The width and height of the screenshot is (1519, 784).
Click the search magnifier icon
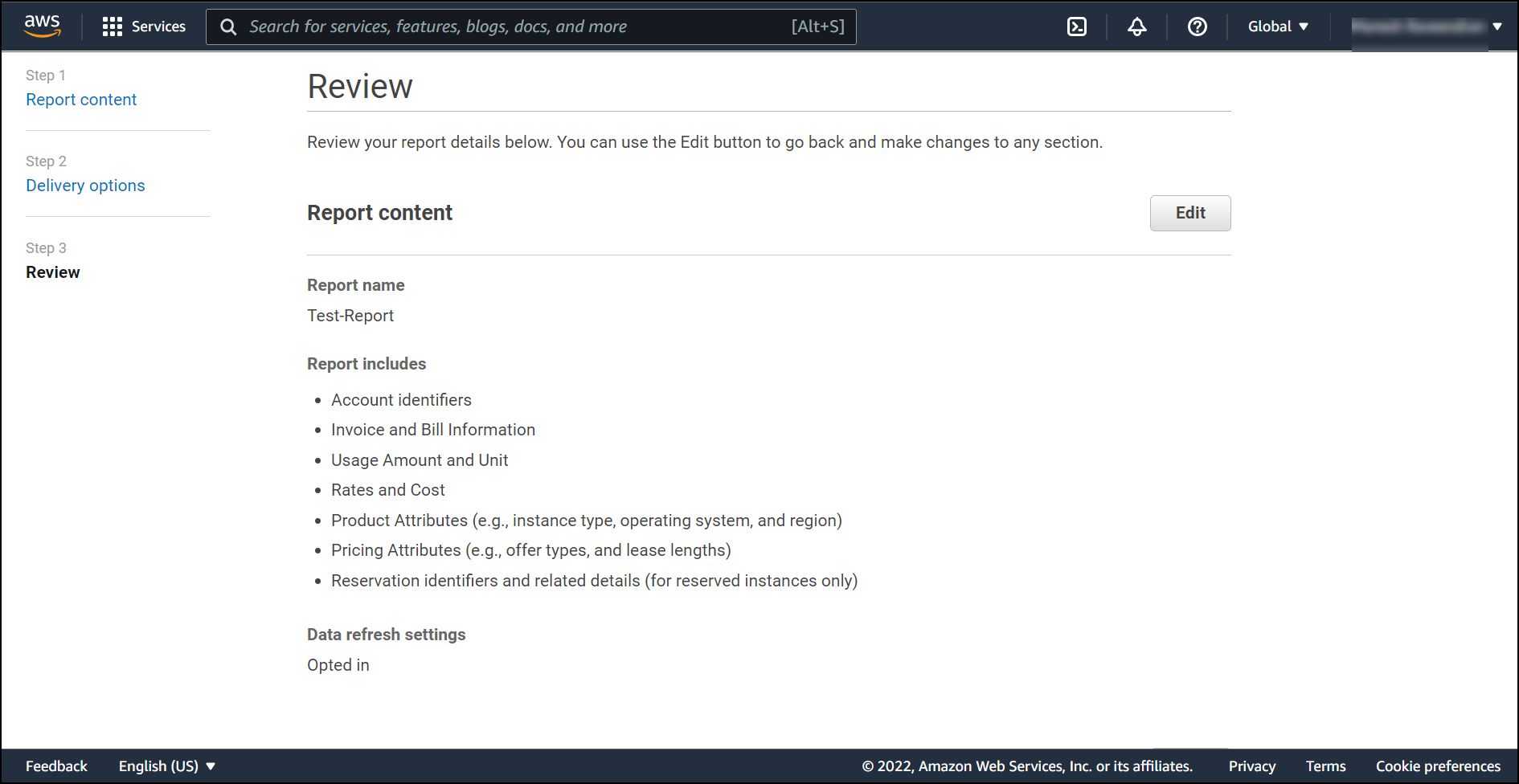228,27
